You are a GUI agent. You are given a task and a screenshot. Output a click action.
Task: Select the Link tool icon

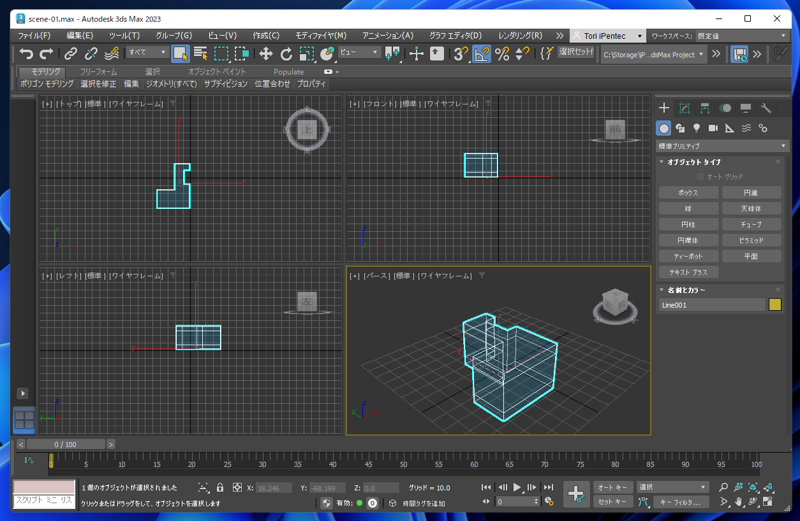[x=70, y=53]
